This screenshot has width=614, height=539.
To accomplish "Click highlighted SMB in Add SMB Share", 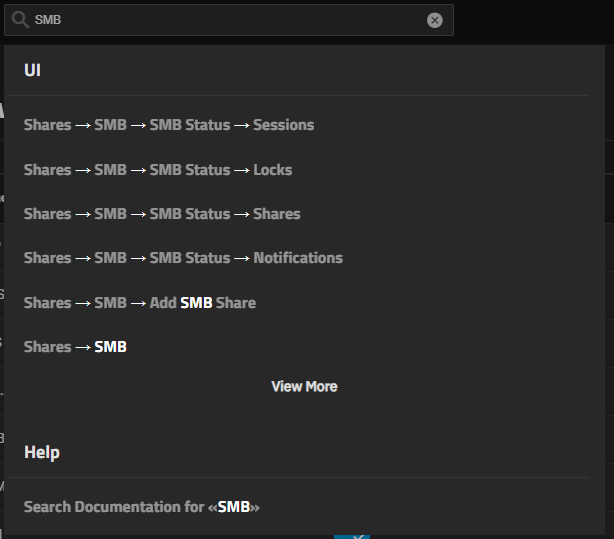I will (196, 303).
